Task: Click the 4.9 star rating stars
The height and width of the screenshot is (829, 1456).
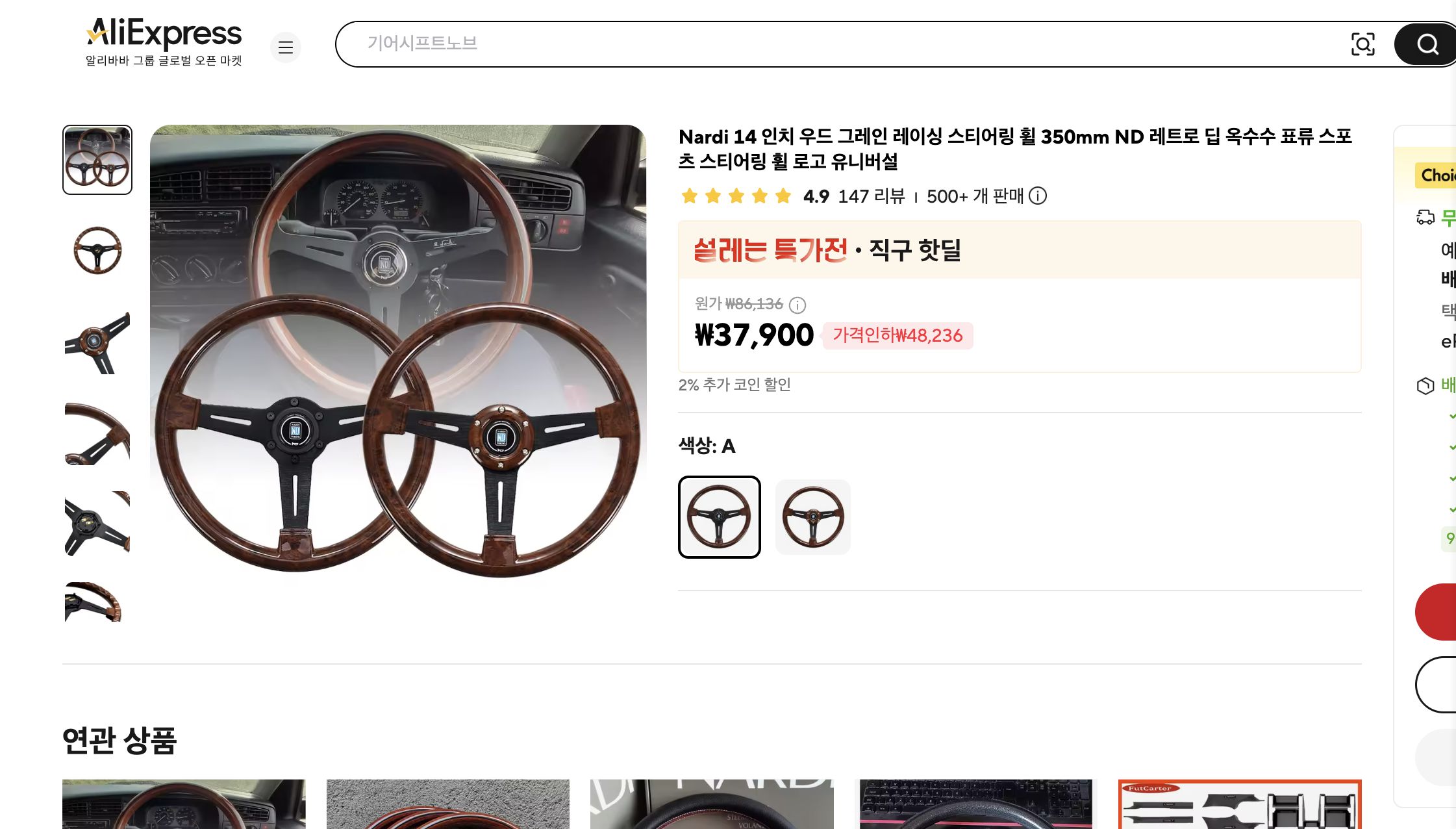Action: tap(736, 196)
